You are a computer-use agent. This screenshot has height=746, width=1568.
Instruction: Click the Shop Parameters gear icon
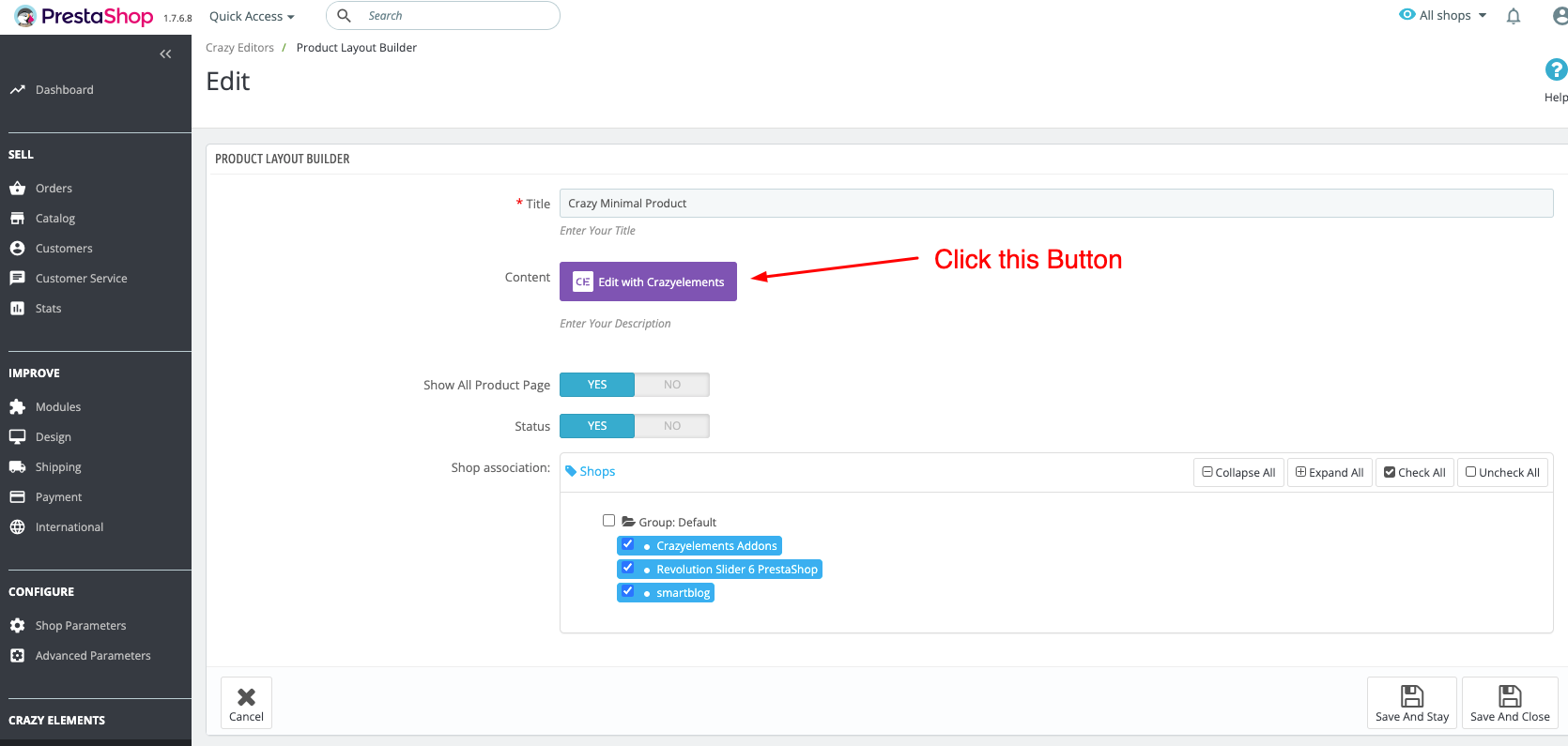coord(17,626)
